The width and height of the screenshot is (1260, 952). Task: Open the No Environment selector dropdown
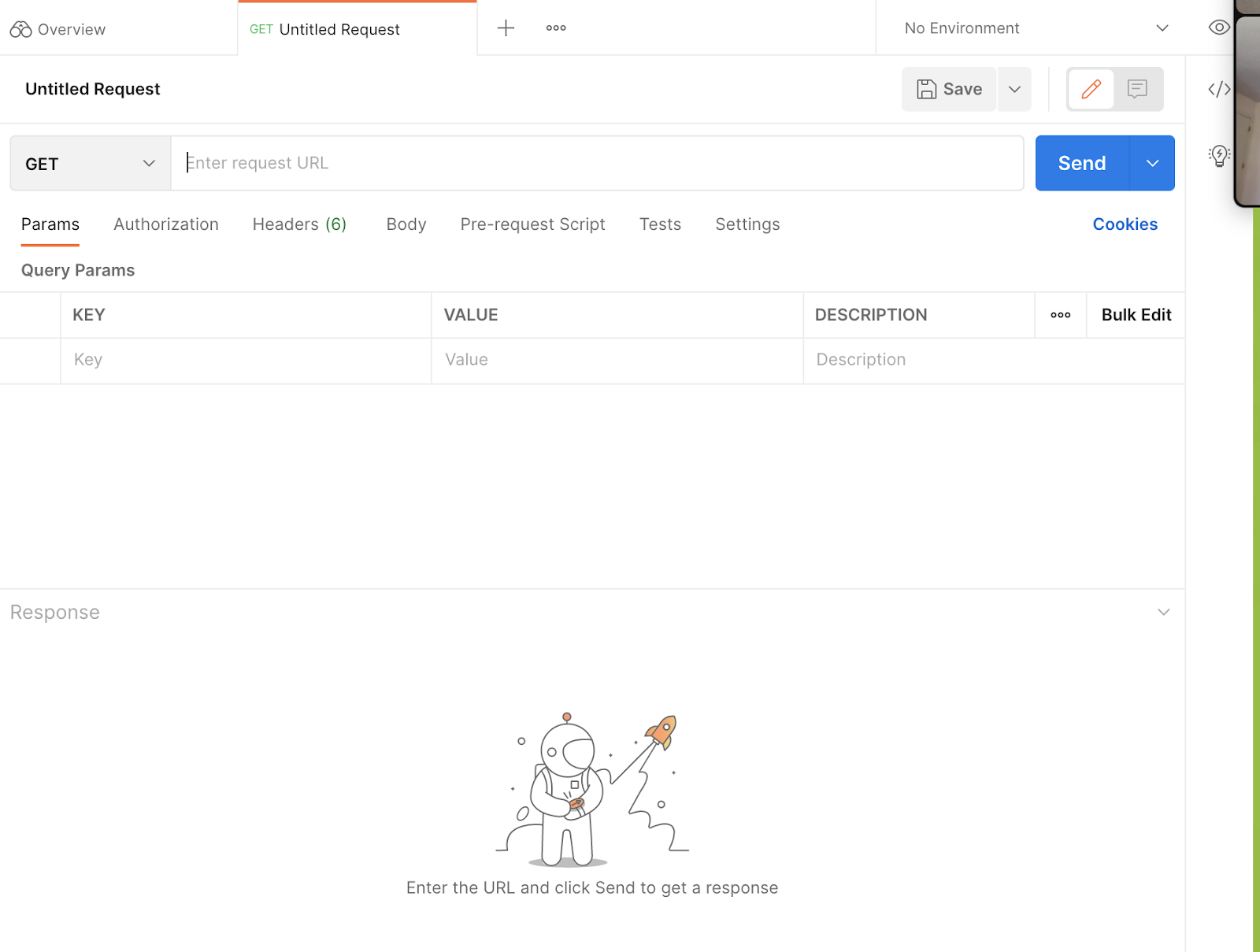(1035, 28)
